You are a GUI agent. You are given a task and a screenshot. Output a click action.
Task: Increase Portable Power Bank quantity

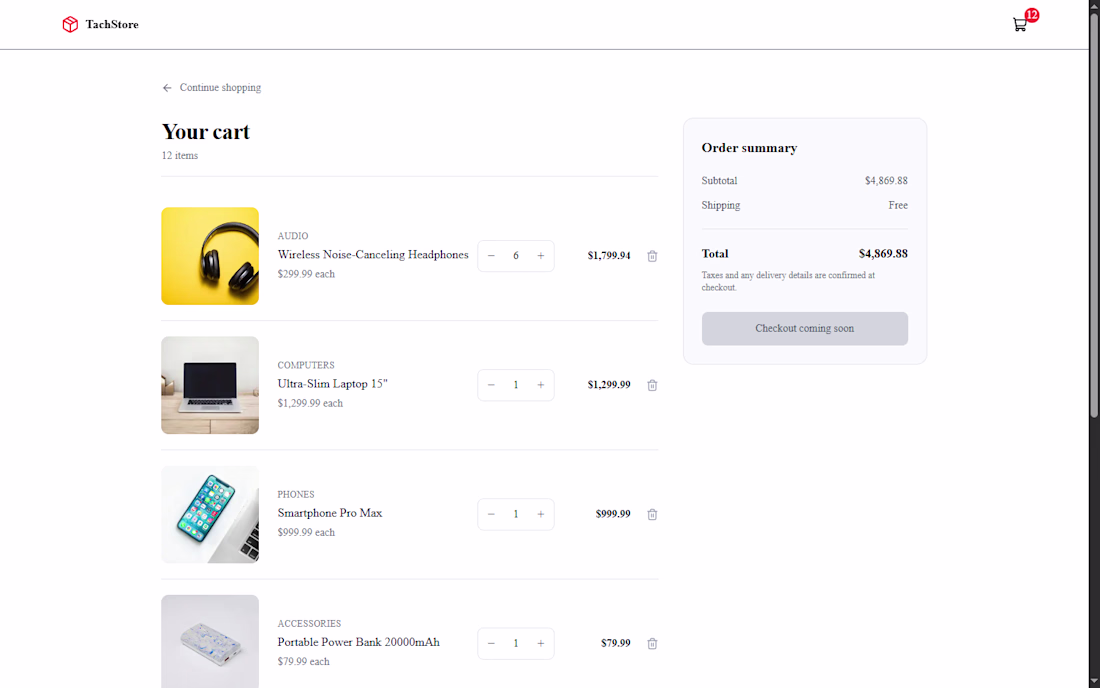[540, 643]
